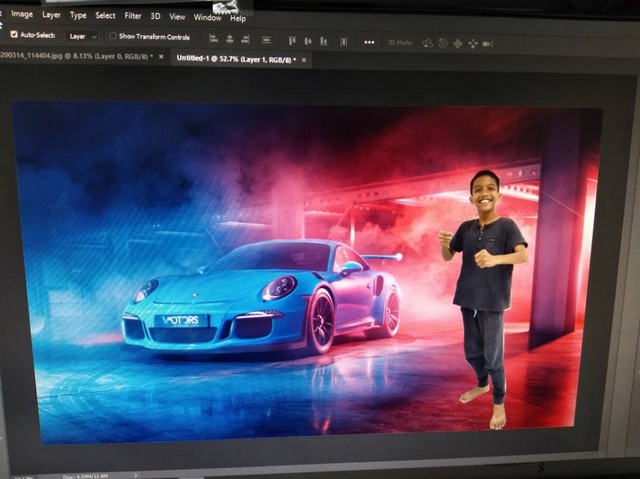Screen dimensions: 640x479
Task: Click the boy standing on the canvas
Action: pyautogui.click(x=485, y=290)
